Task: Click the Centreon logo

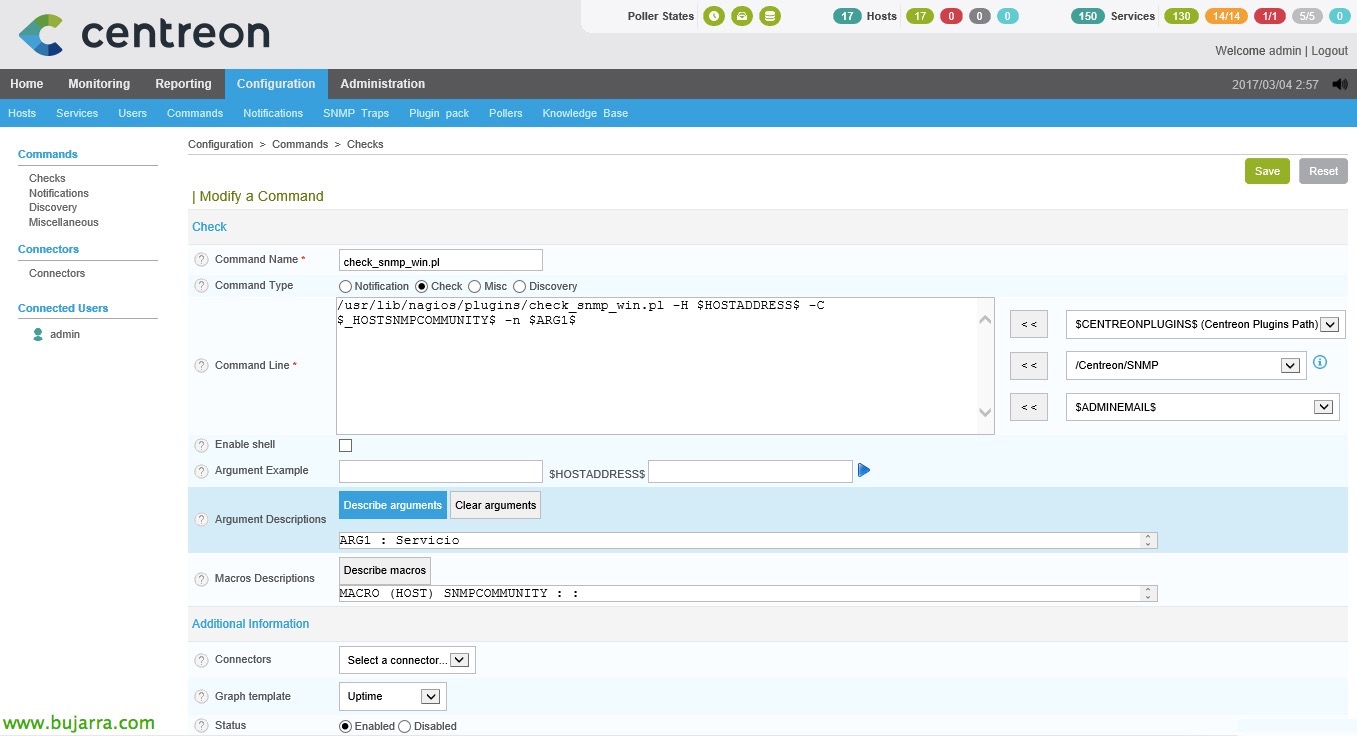Action: click(x=144, y=34)
